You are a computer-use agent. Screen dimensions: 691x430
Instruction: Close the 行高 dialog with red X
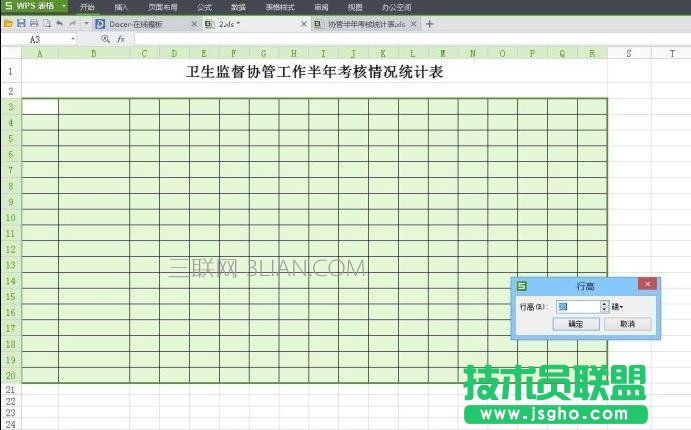(x=647, y=284)
